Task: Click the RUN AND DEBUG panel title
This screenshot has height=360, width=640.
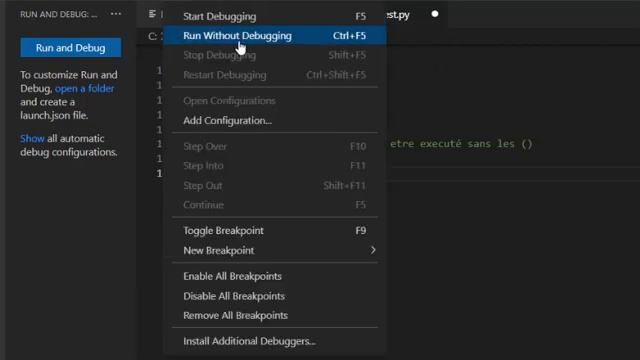Action: [x=58, y=14]
